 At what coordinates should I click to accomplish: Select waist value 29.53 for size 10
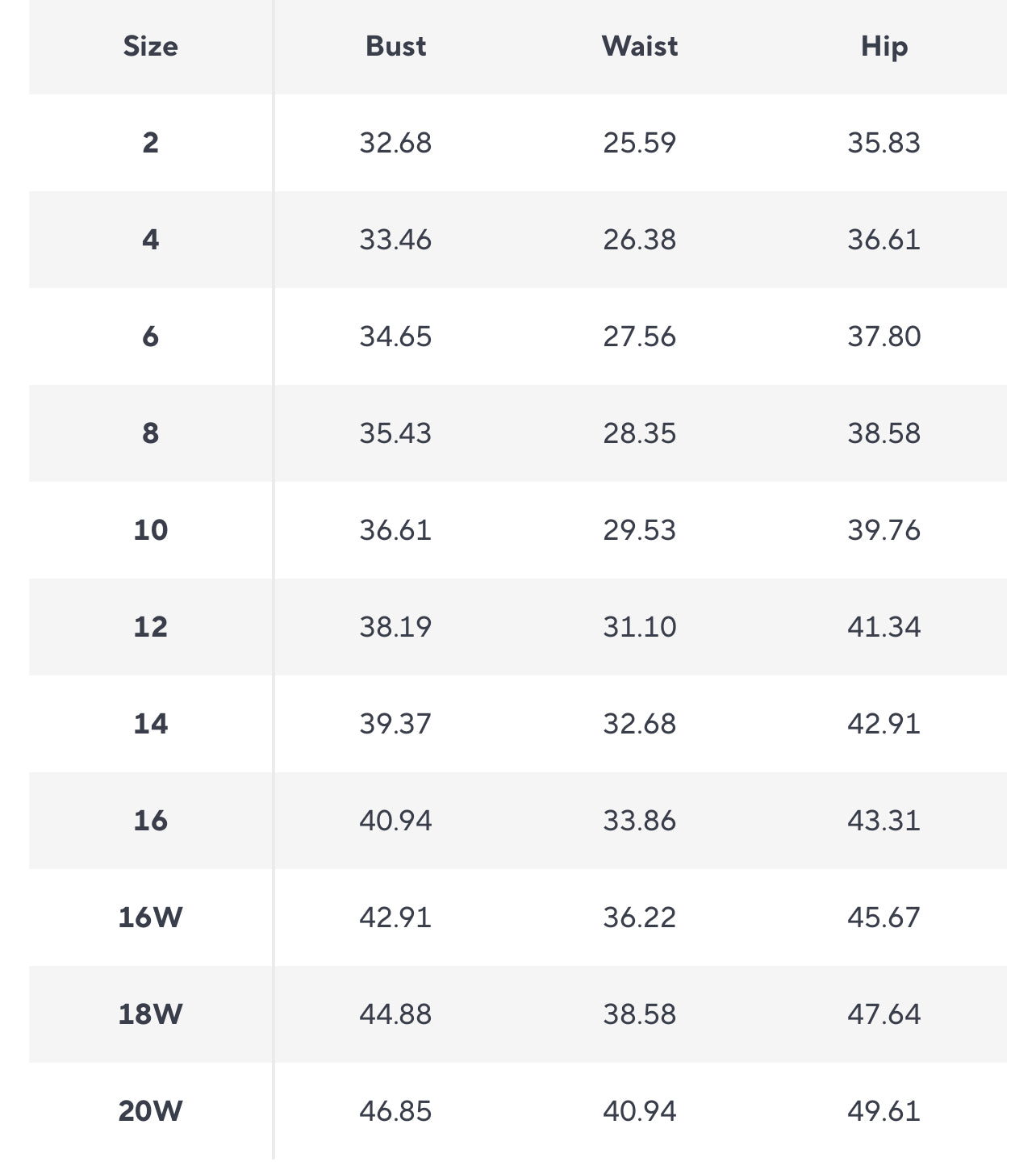(x=640, y=530)
